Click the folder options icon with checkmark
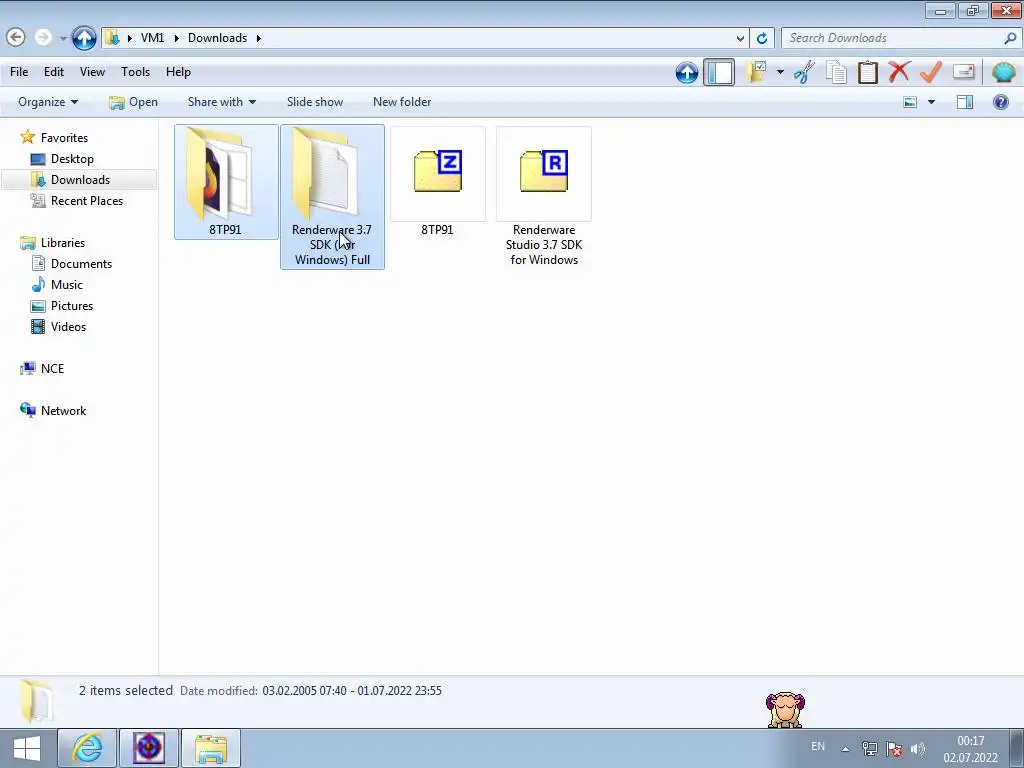Viewport: 1024px width, 768px height. 757,72
